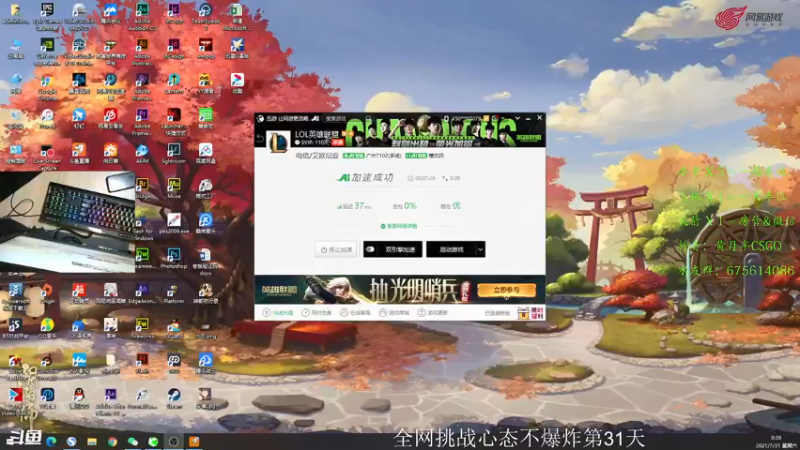The width and height of the screenshot is (800, 450).
Task: Open the GeForce Experience desktop icon
Action: [47, 52]
